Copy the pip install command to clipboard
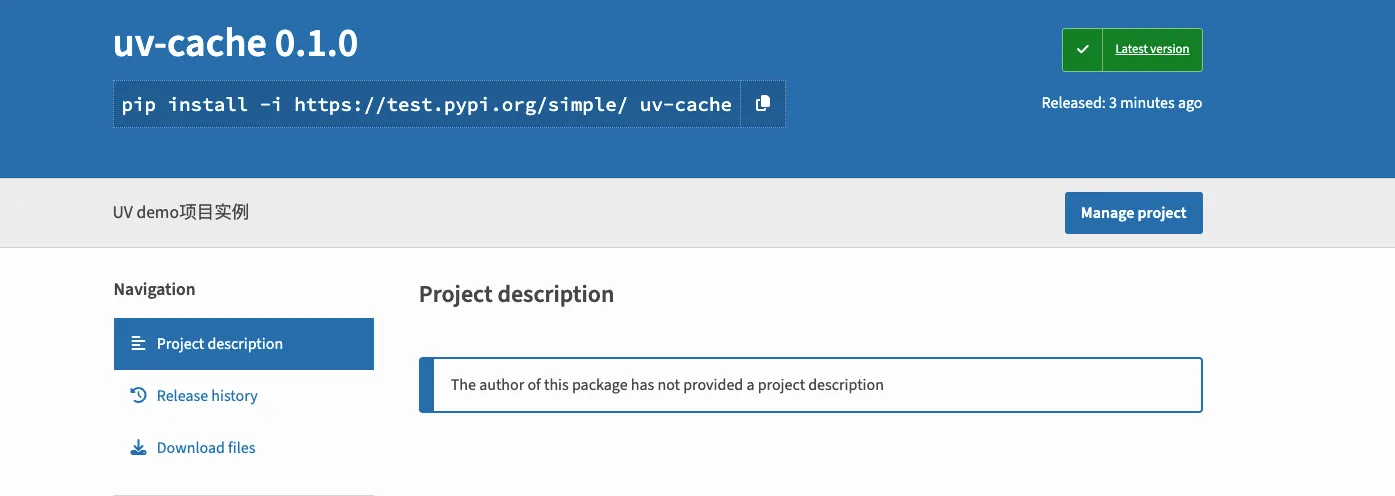This screenshot has height=496, width=1395. coord(763,104)
